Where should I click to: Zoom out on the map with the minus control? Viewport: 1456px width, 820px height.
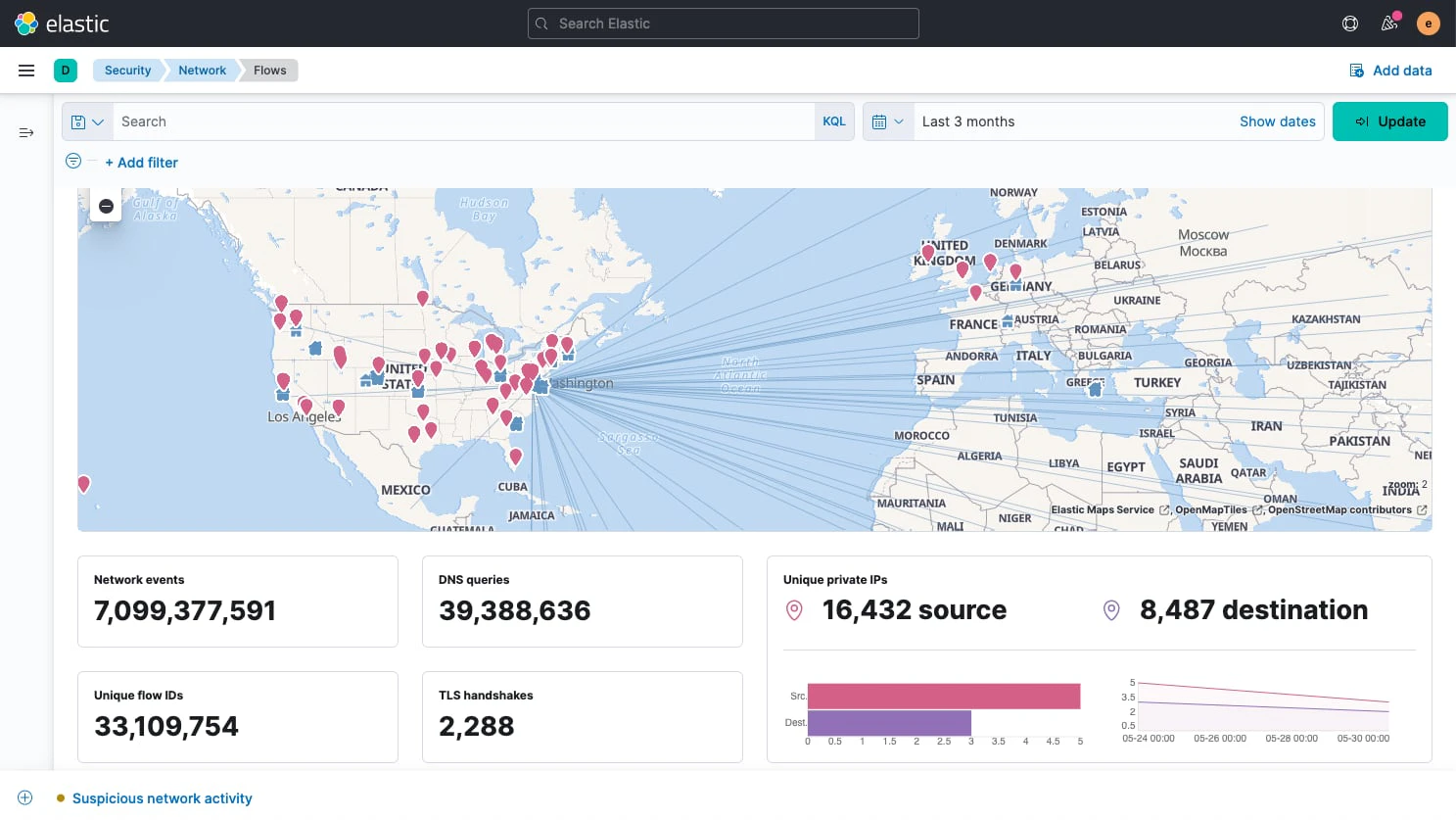pyautogui.click(x=106, y=206)
